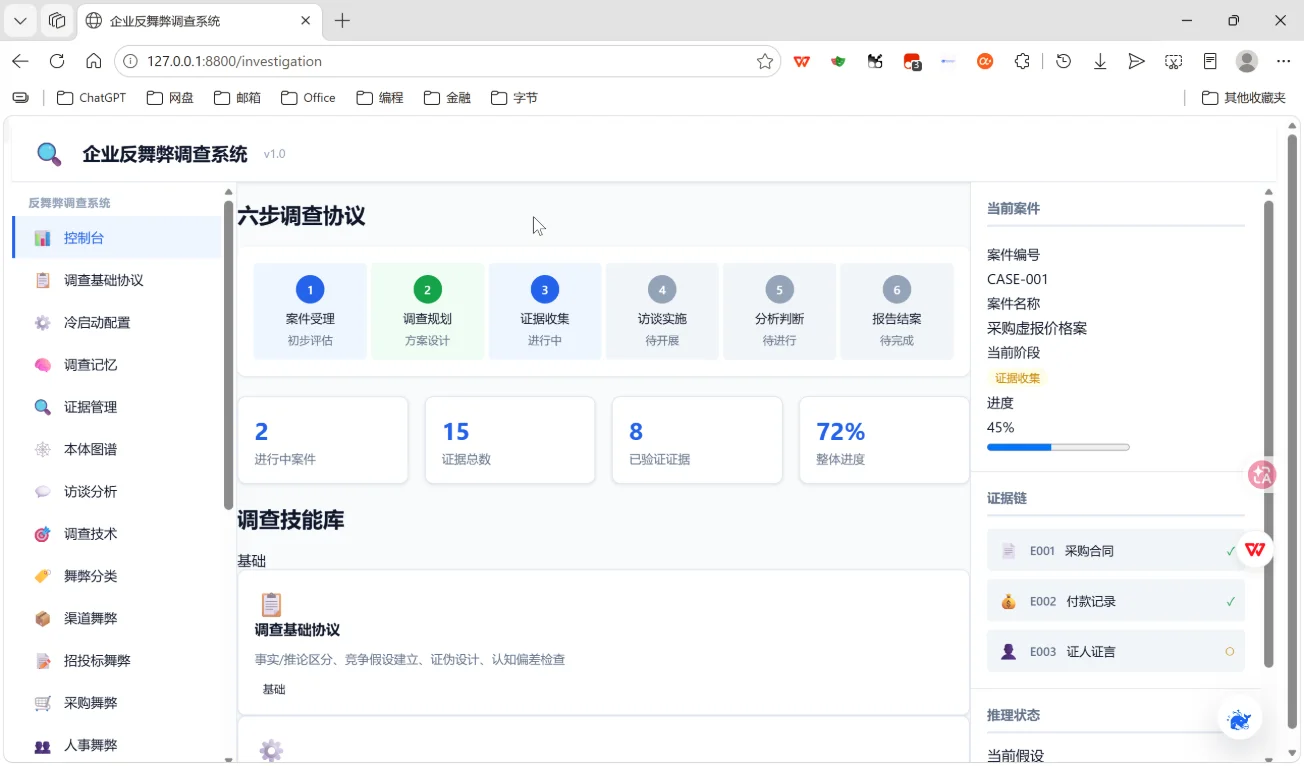This screenshot has width=1304, height=766.
Task: Open the 调查基础协议 skill card
Action: click(603, 643)
